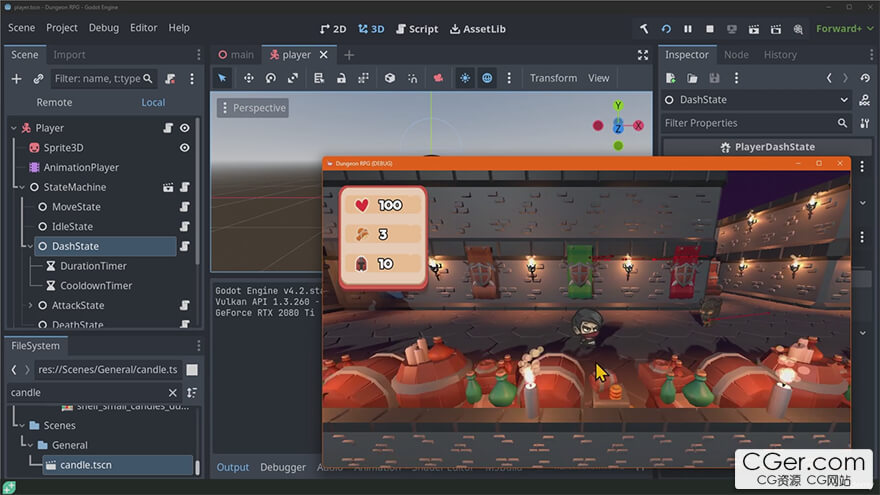Add a new node in Scene dock
The width and height of the screenshot is (880, 495).
(x=16, y=79)
